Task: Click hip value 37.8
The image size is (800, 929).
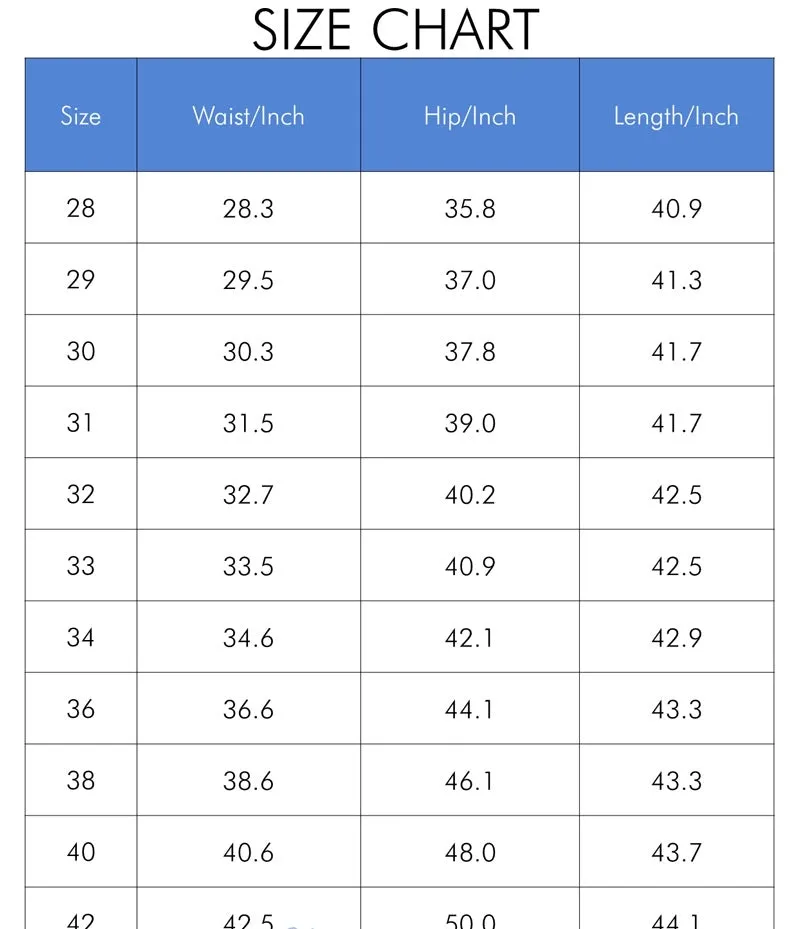Action: 470,351
